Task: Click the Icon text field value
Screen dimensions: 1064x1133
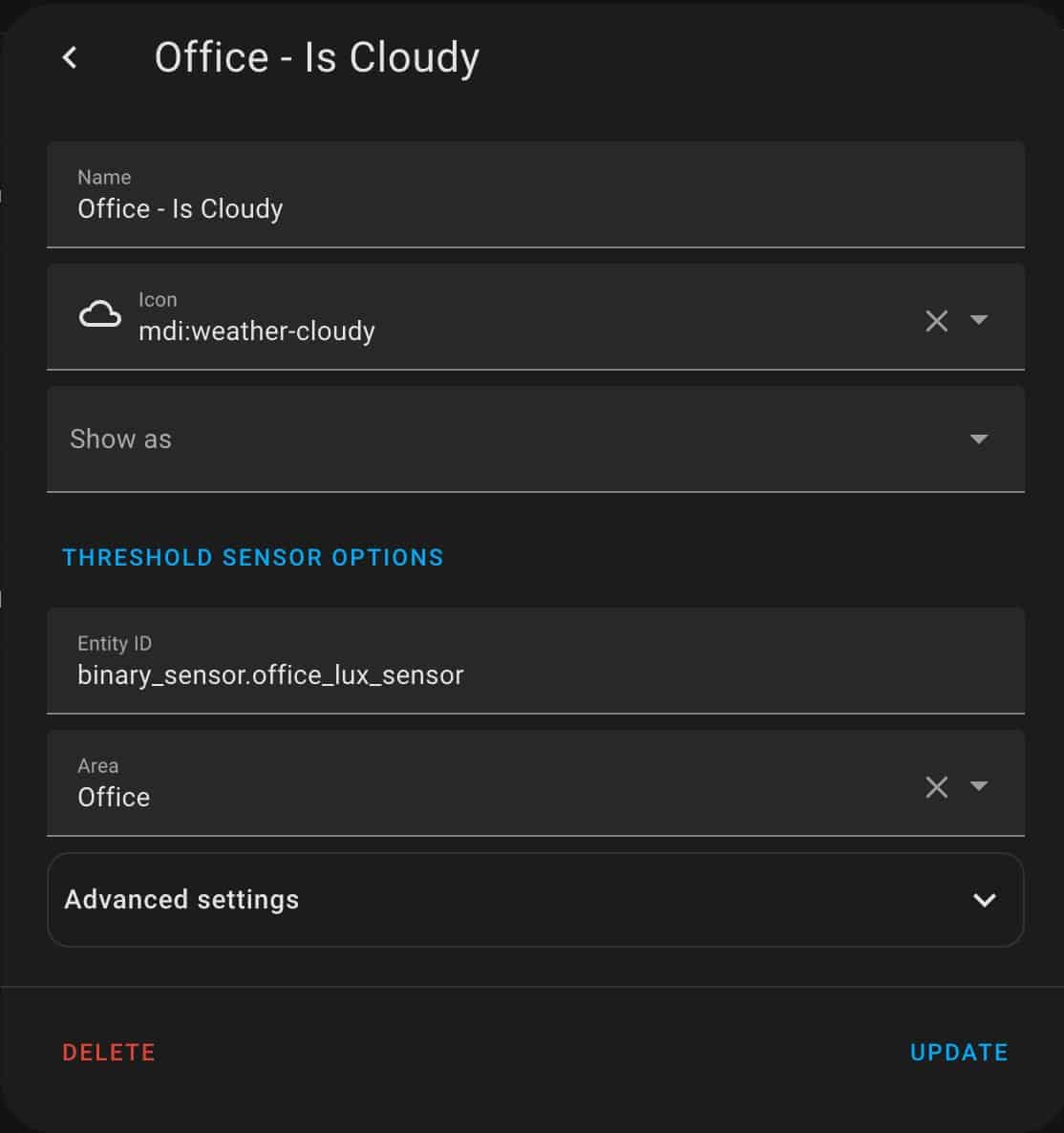Action: (256, 331)
